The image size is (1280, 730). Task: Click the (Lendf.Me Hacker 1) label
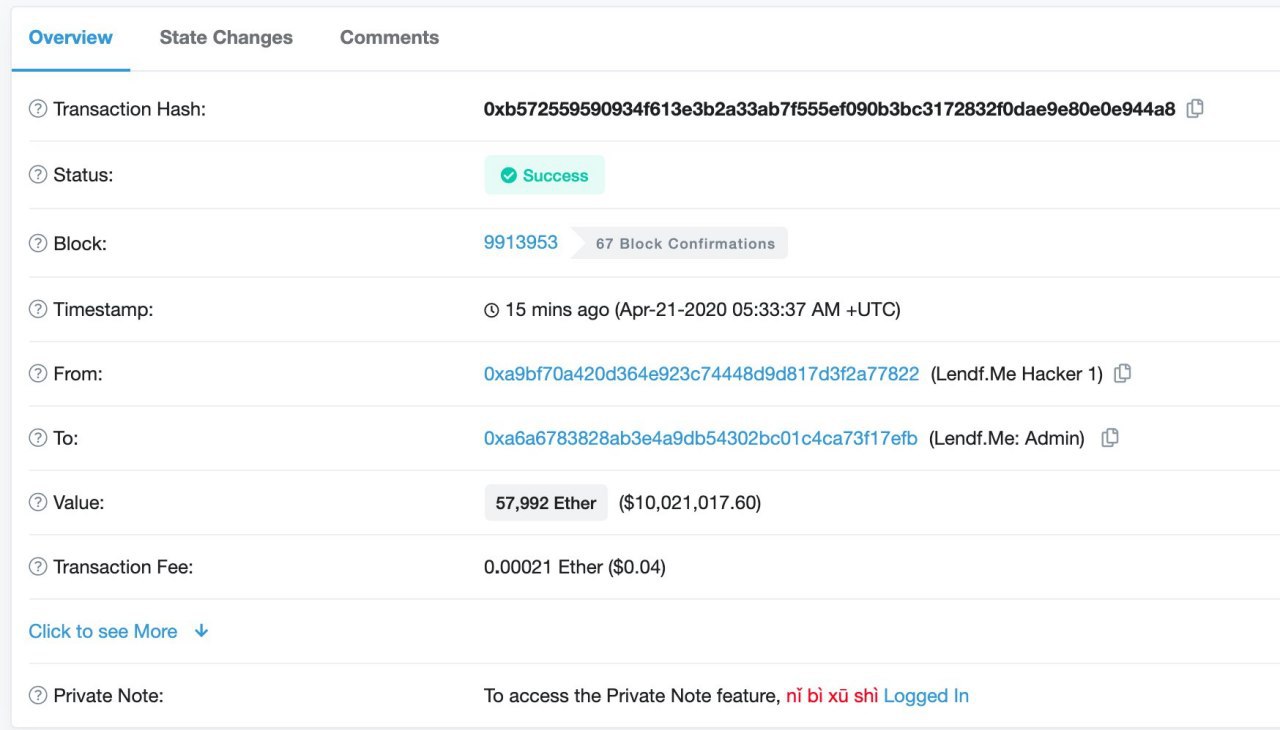(1016, 373)
